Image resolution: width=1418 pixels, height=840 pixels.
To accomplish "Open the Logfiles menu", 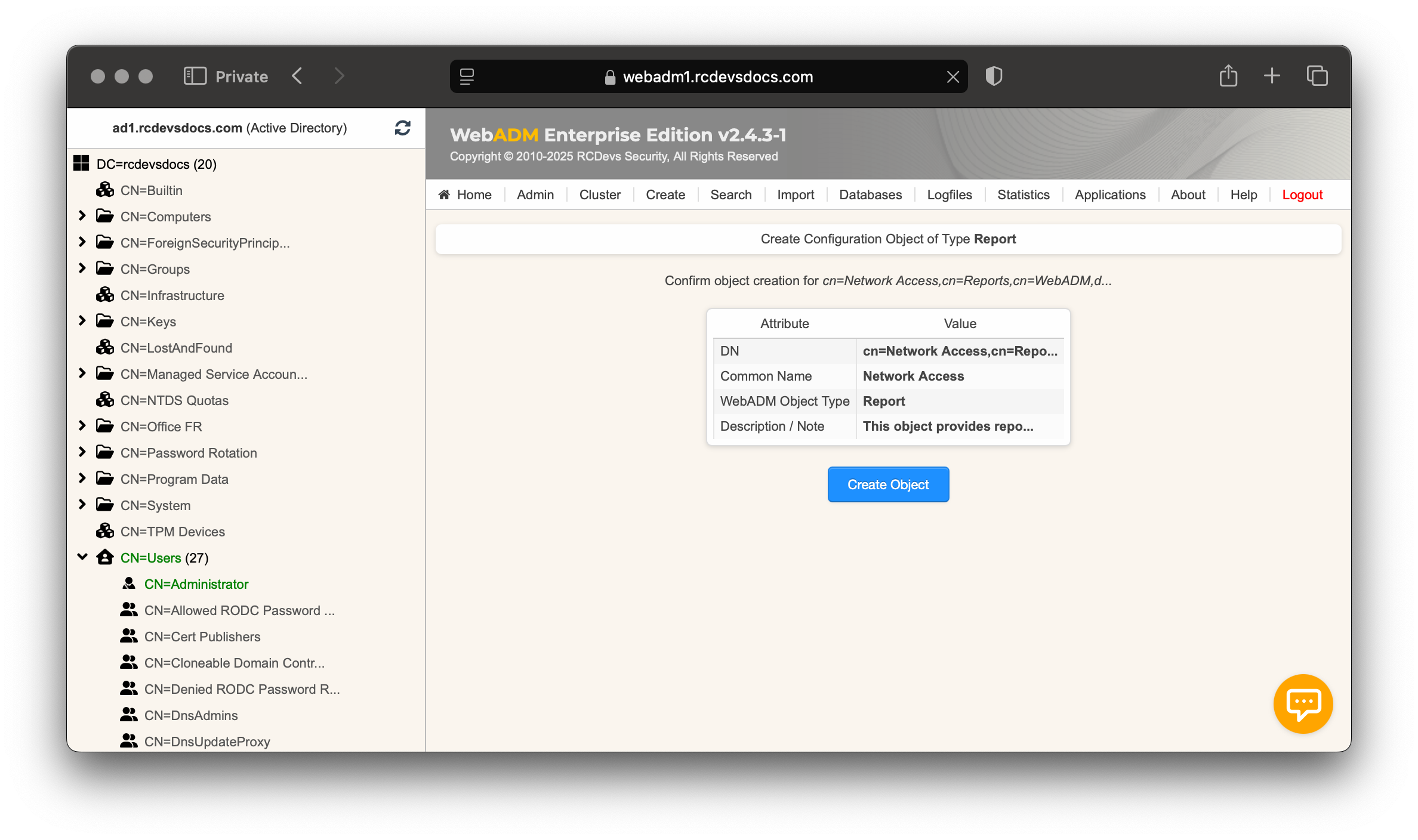I will pos(950,194).
